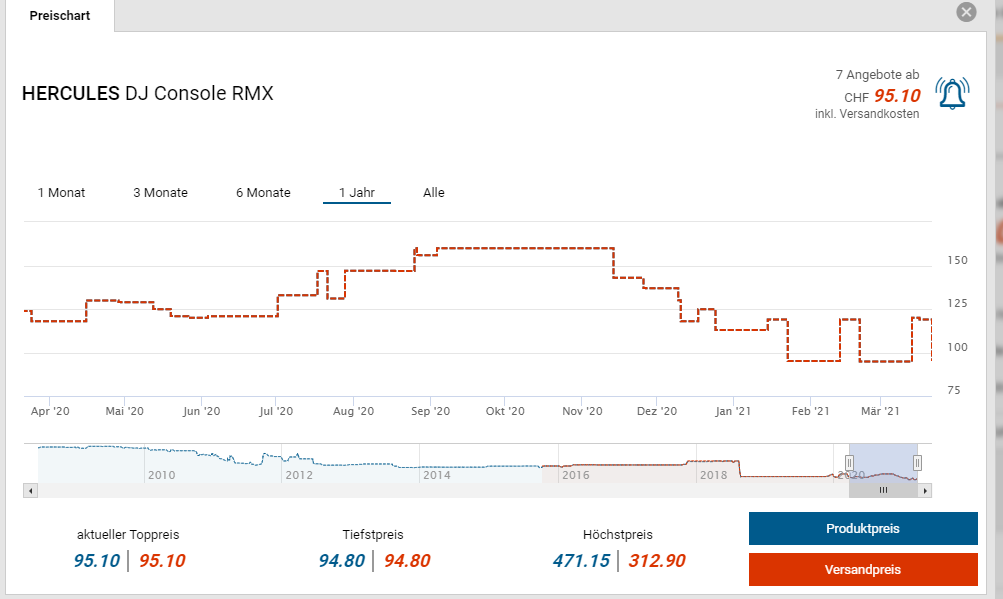This screenshot has width=1003, height=599.
Task: Select the Preischart tab
Action: [x=59, y=16]
